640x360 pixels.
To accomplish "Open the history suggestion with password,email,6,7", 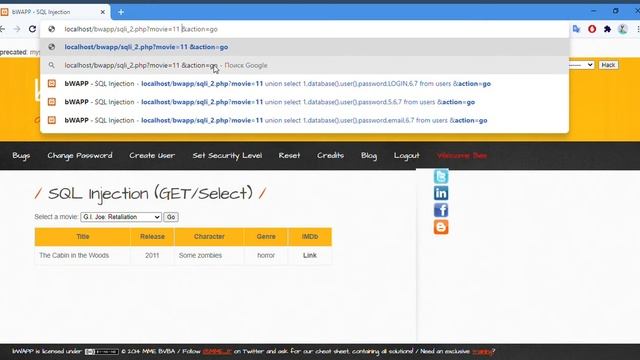I will (x=304, y=120).
